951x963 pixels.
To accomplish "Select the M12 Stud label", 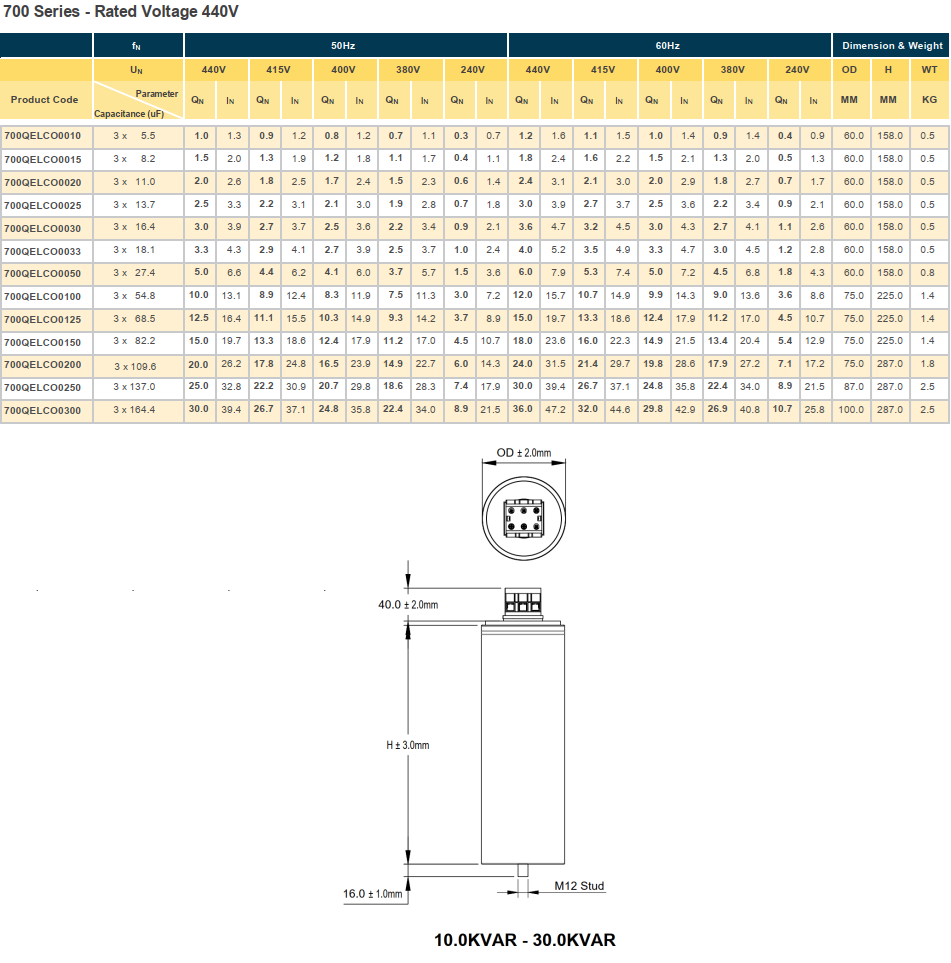I will click(579, 886).
